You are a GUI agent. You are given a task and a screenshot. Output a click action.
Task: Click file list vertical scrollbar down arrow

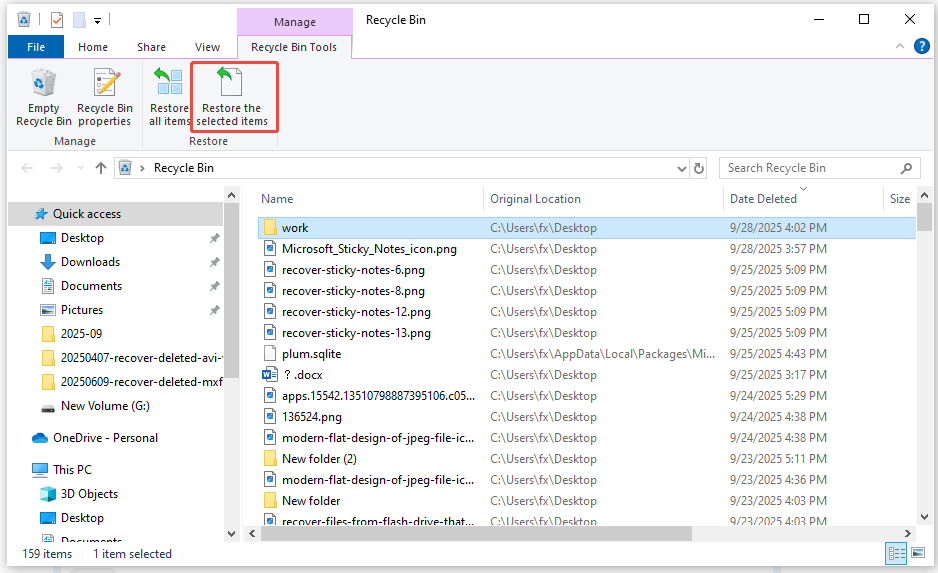coord(924,516)
